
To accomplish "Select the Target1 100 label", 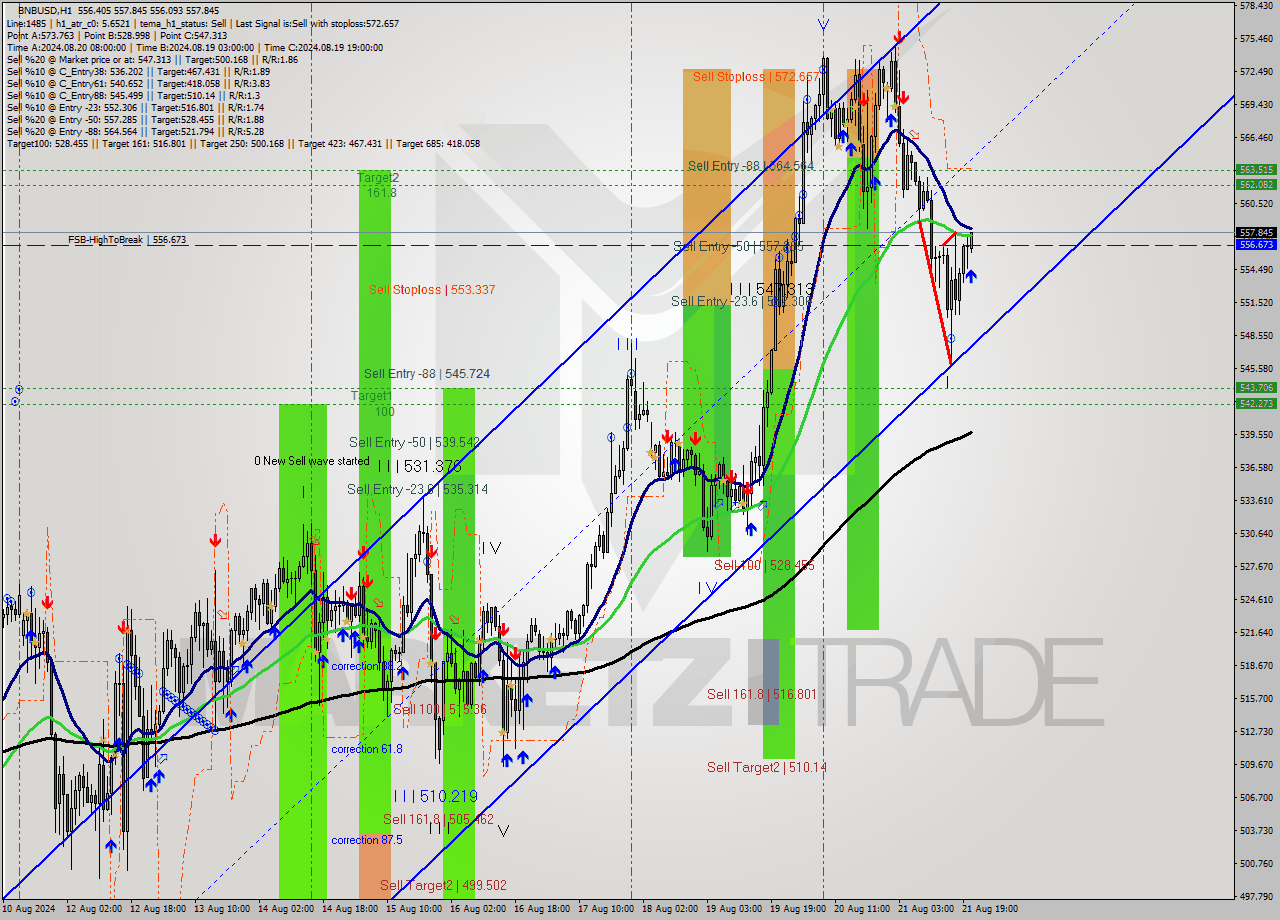I will click(x=371, y=403).
